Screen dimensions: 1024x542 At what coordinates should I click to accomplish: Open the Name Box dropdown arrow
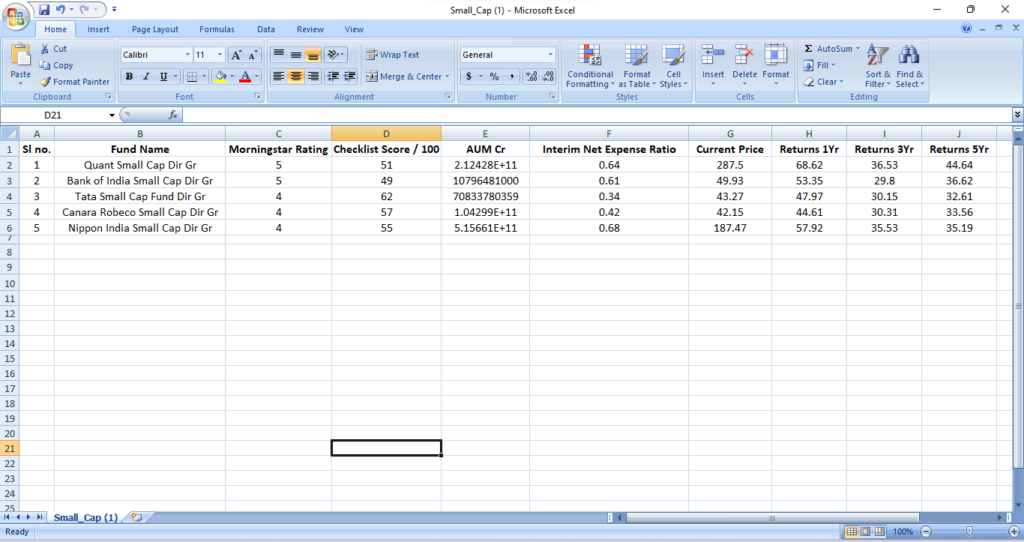(x=112, y=115)
